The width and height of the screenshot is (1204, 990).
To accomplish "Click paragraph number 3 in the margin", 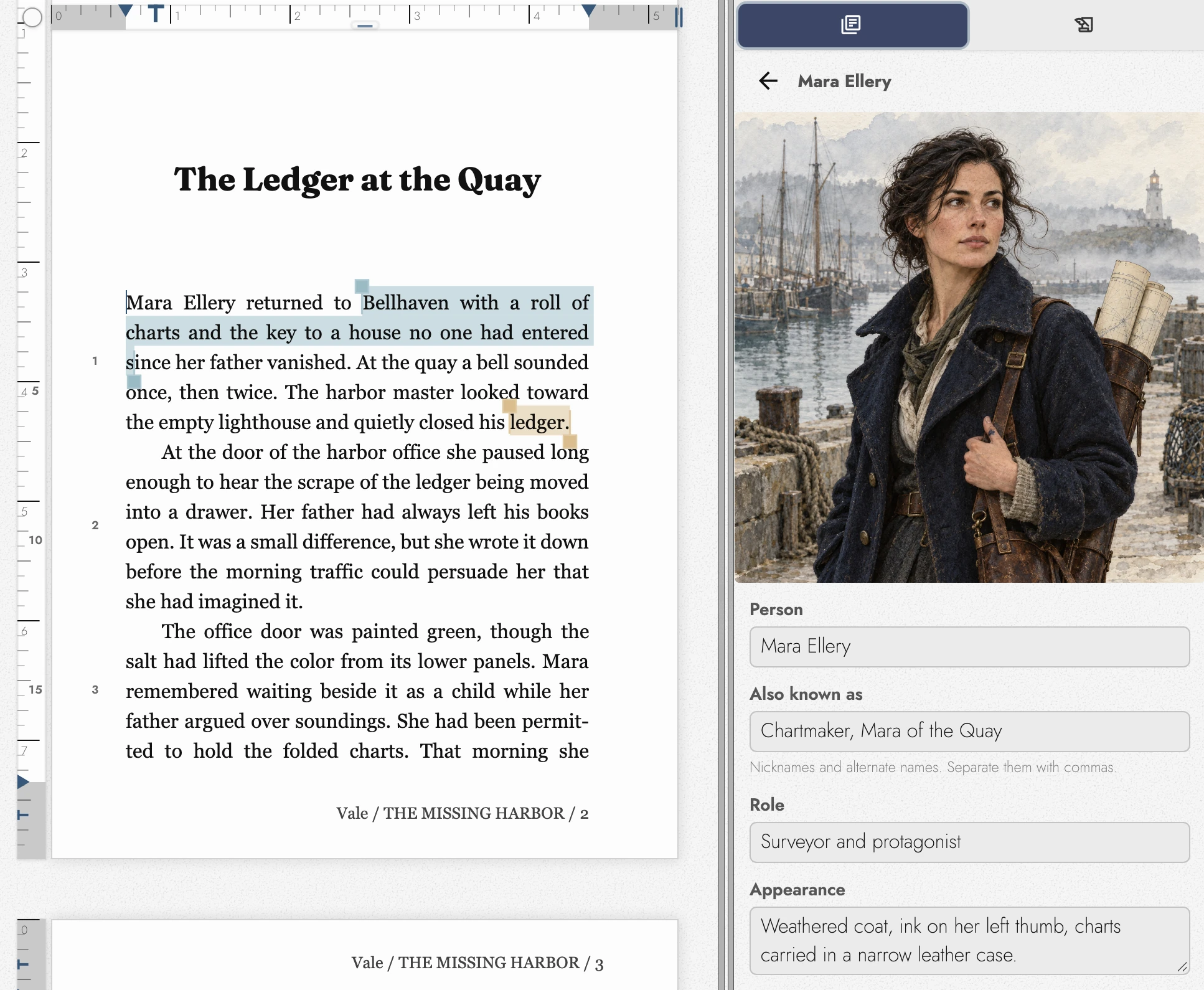I will click(95, 689).
